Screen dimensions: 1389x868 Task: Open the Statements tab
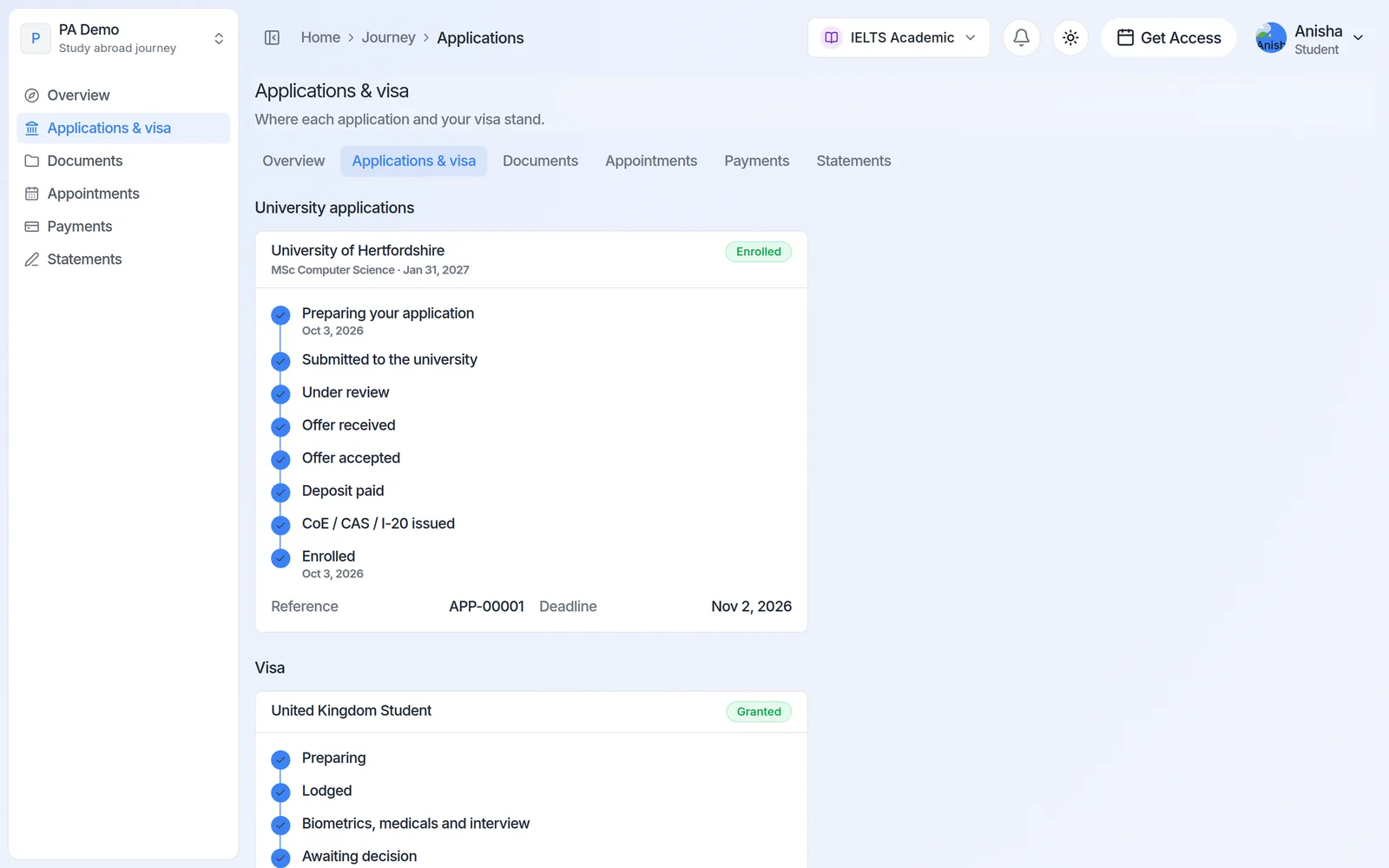pyautogui.click(x=853, y=161)
